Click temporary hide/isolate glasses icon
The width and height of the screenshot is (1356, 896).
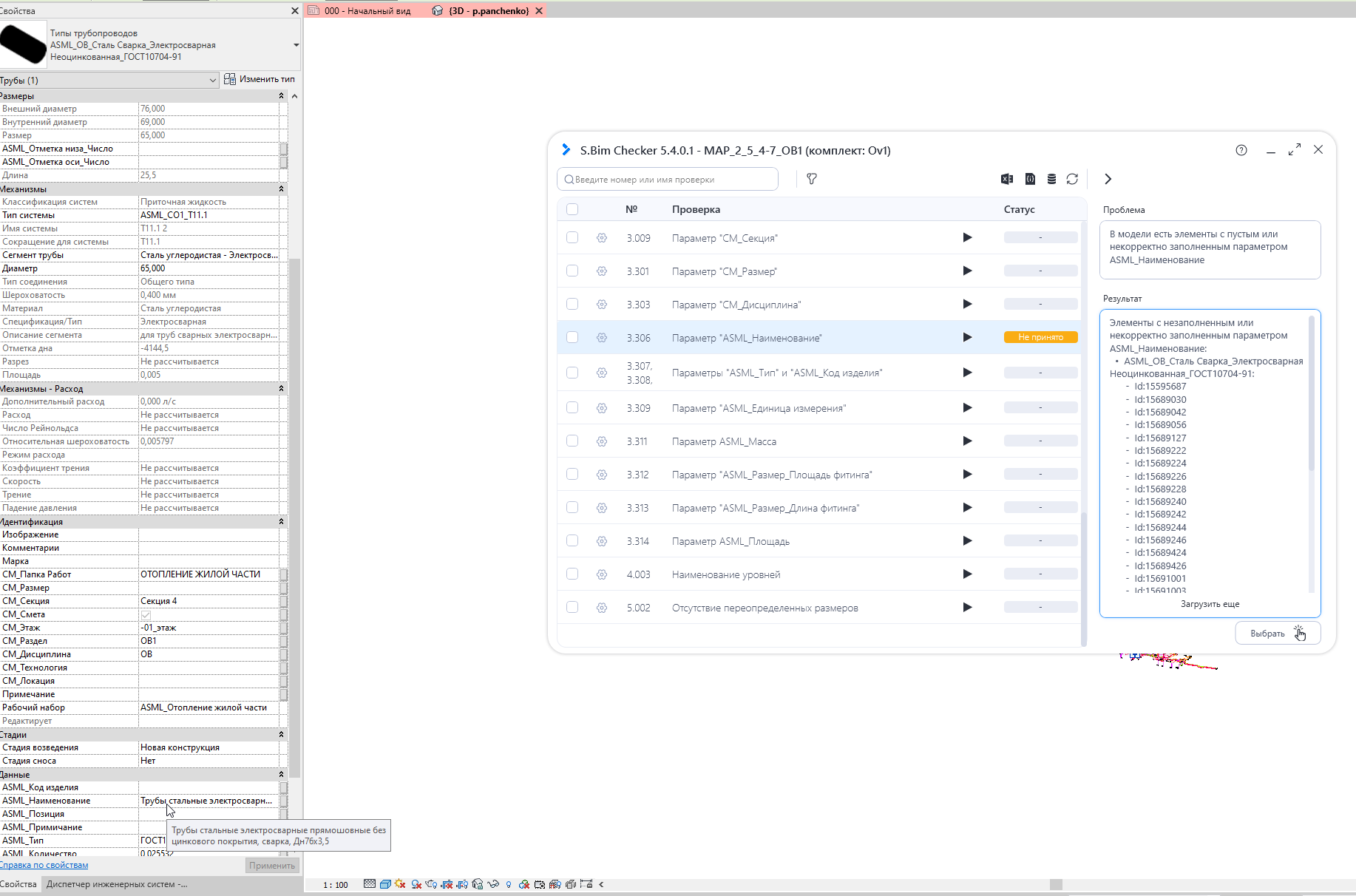click(493, 884)
